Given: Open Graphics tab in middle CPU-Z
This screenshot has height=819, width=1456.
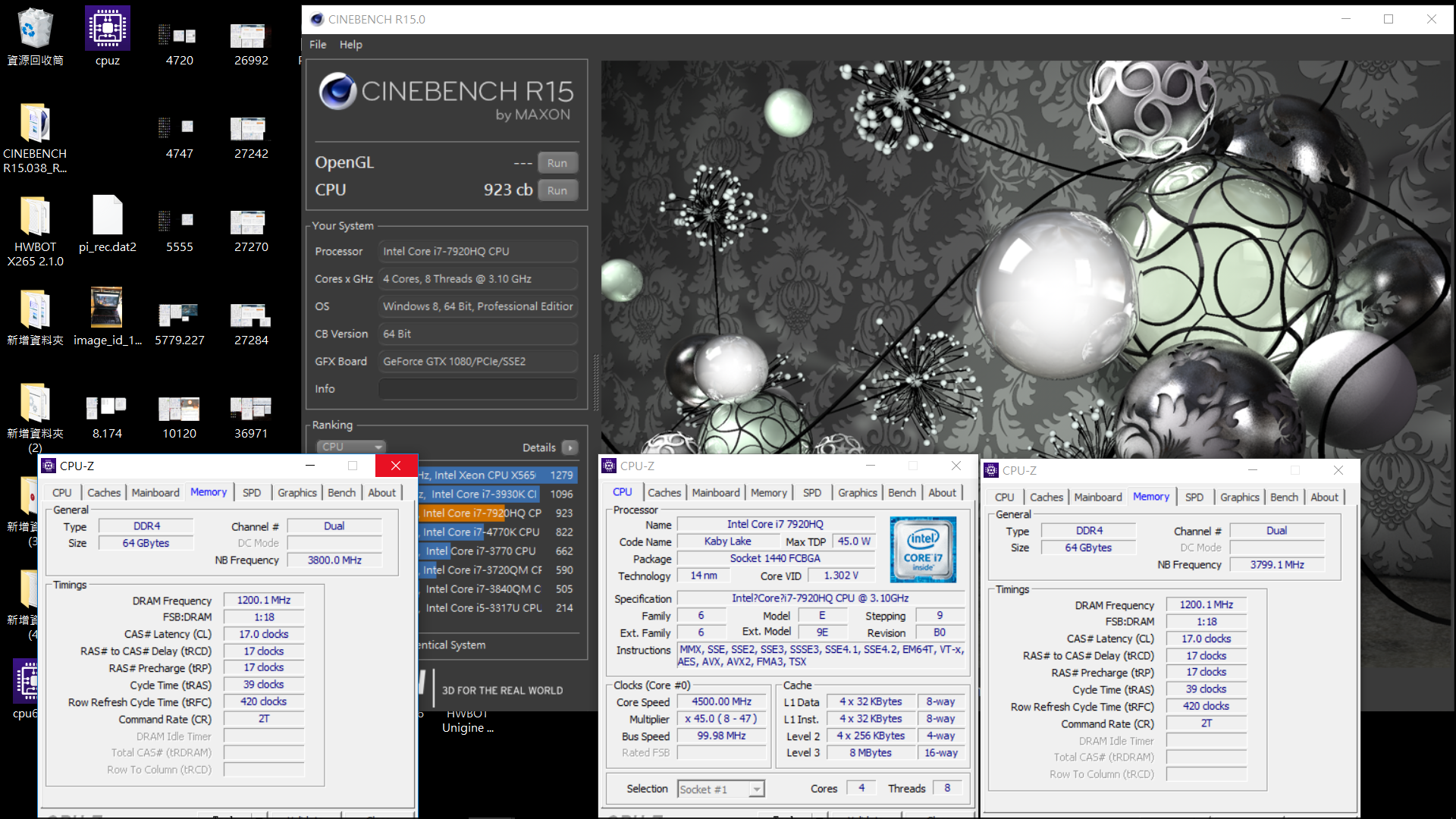Looking at the screenshot, I should [x=857, y=492].
